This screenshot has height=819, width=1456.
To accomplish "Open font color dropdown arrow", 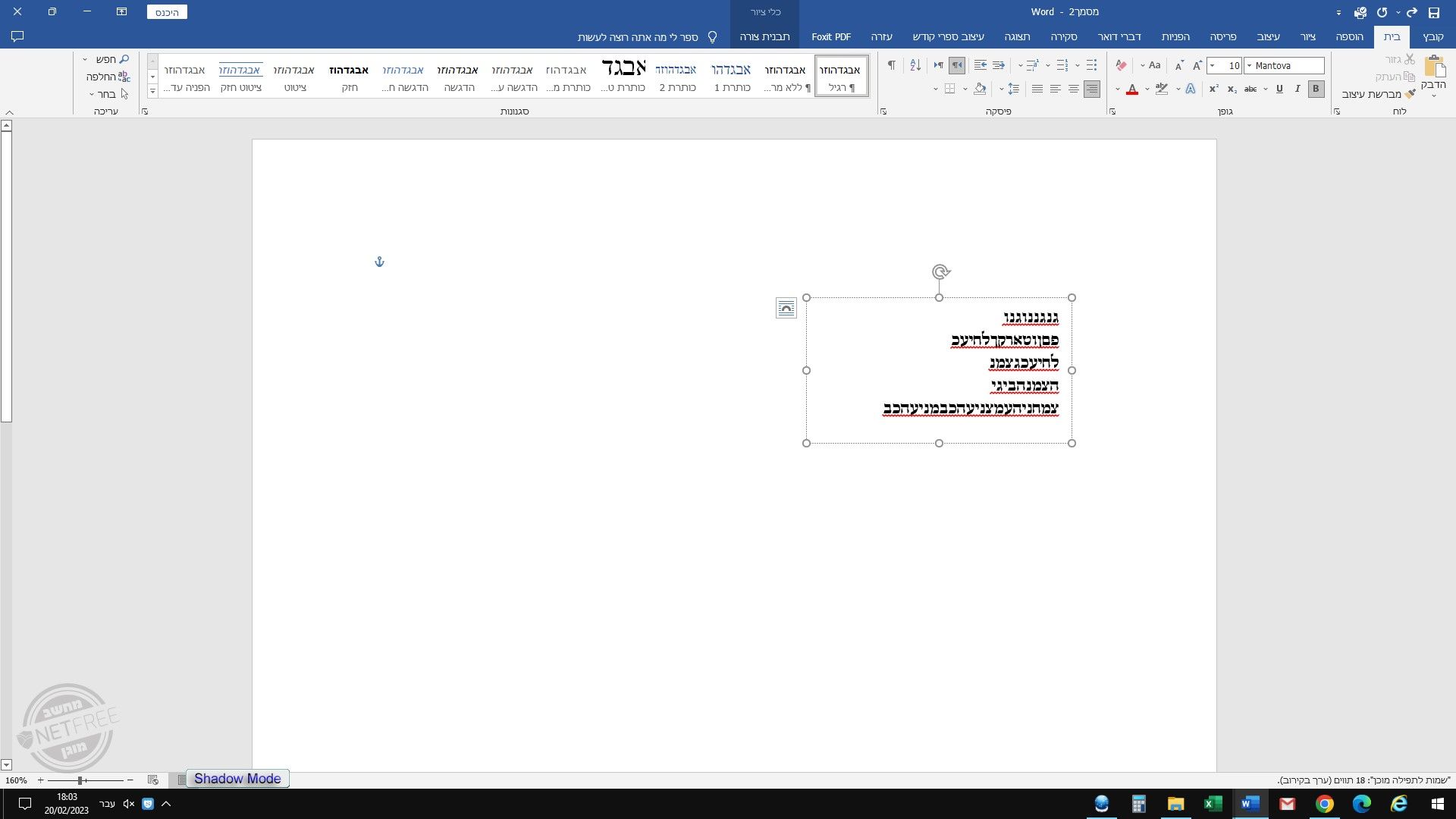I will [x=1118, y=89].
